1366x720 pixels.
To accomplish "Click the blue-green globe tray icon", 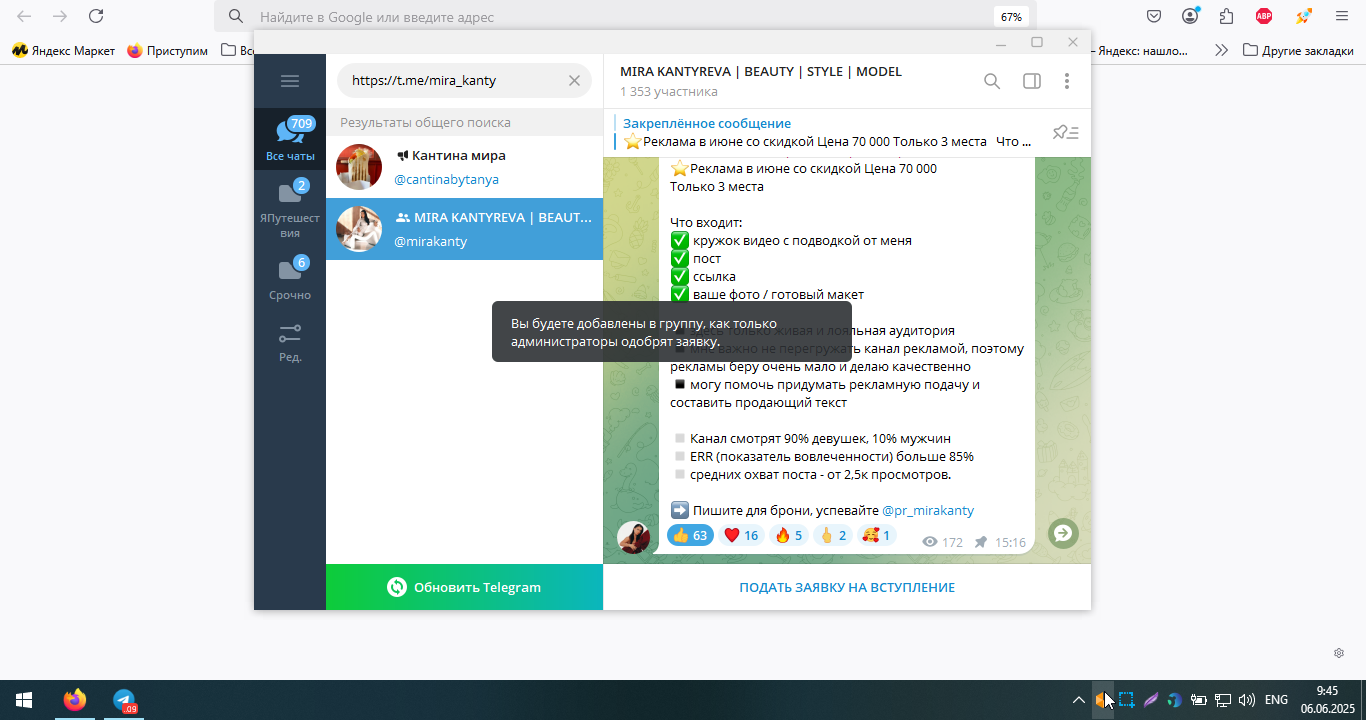I will pos(1174,700).
